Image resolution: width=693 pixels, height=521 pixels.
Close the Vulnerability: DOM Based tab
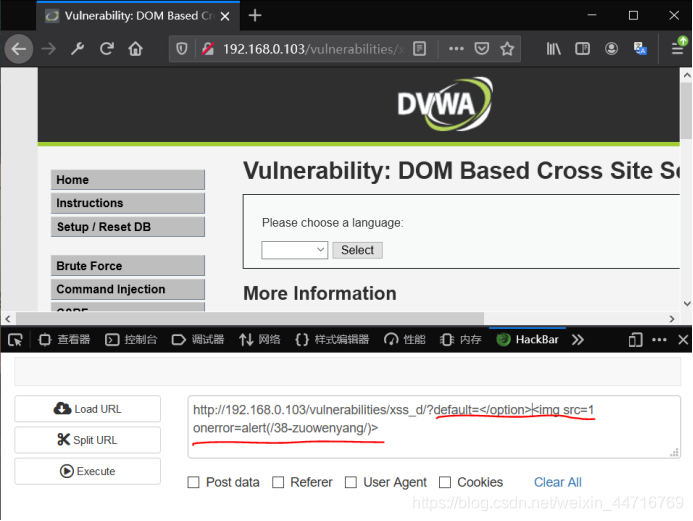click(x=225, y=16)
